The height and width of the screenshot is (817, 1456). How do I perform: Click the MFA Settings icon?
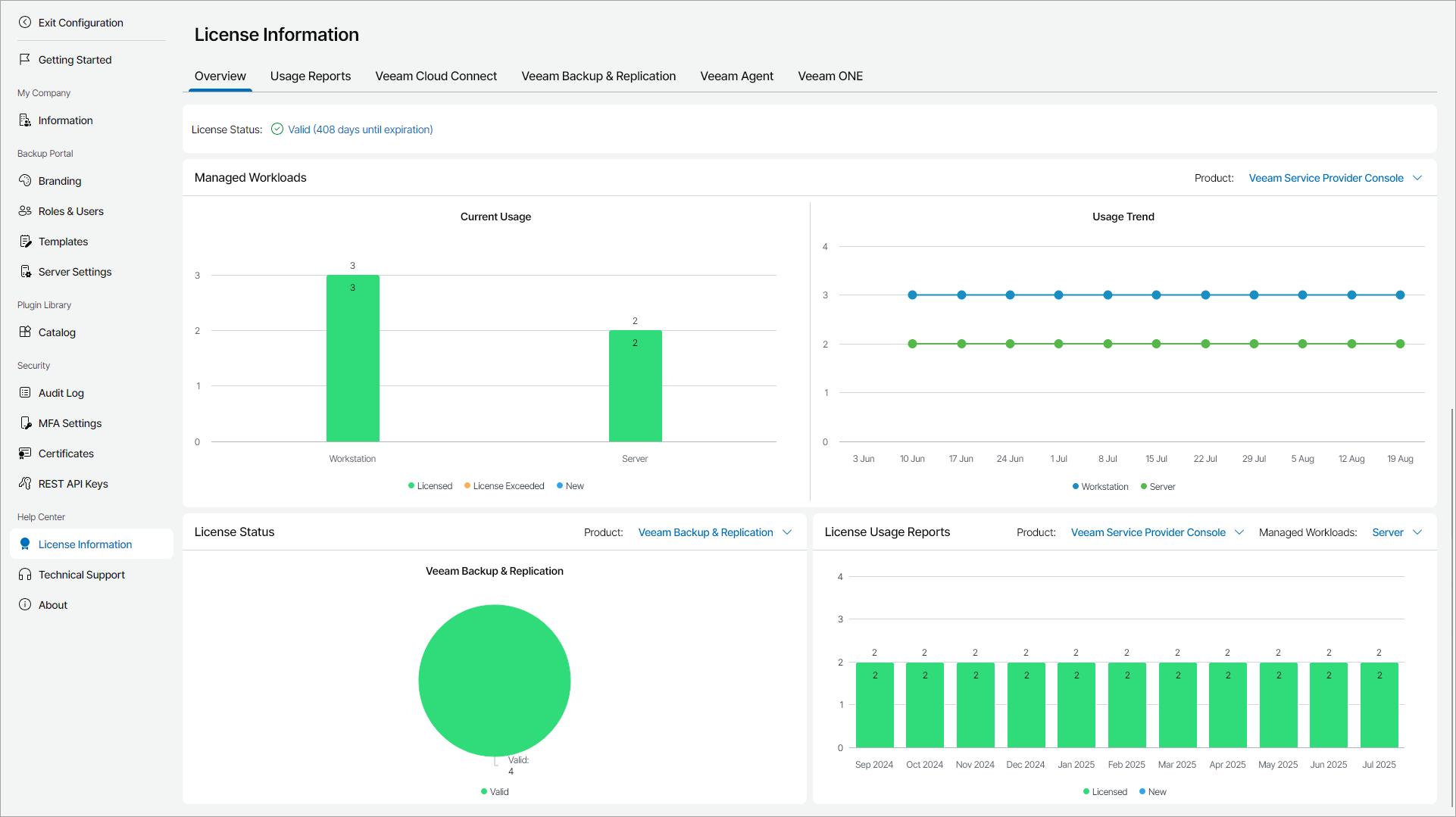(25, 423)
